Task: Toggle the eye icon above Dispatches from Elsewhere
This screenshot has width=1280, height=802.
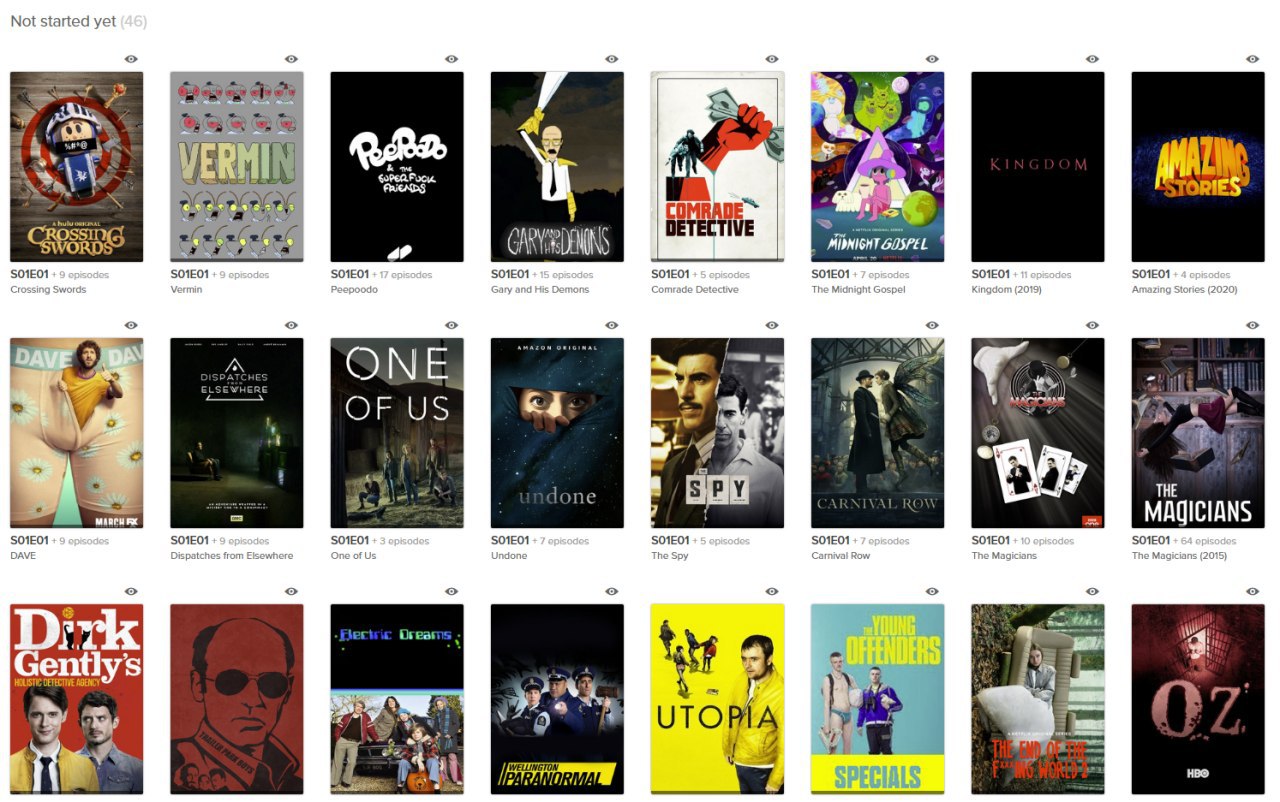Action: pos(291,325)
